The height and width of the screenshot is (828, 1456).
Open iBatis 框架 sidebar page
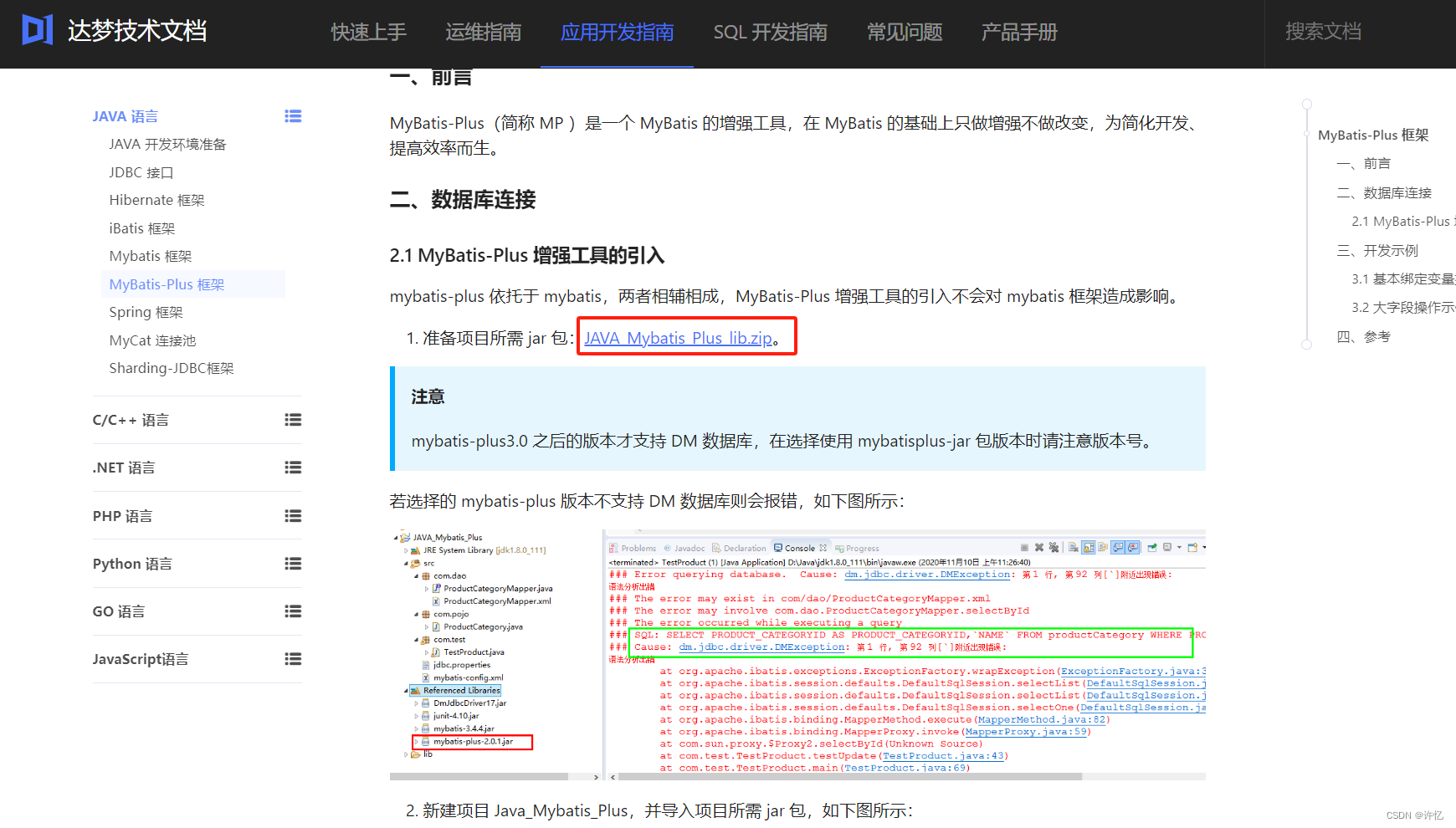[x=142, y=228]
